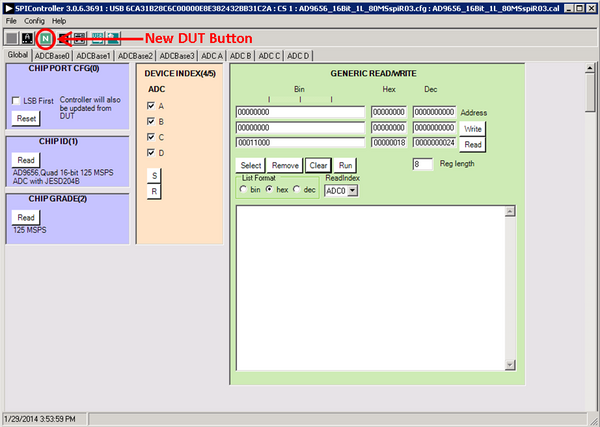Click the Remove button
The image size is (600, 427).
tap(285, 165)
